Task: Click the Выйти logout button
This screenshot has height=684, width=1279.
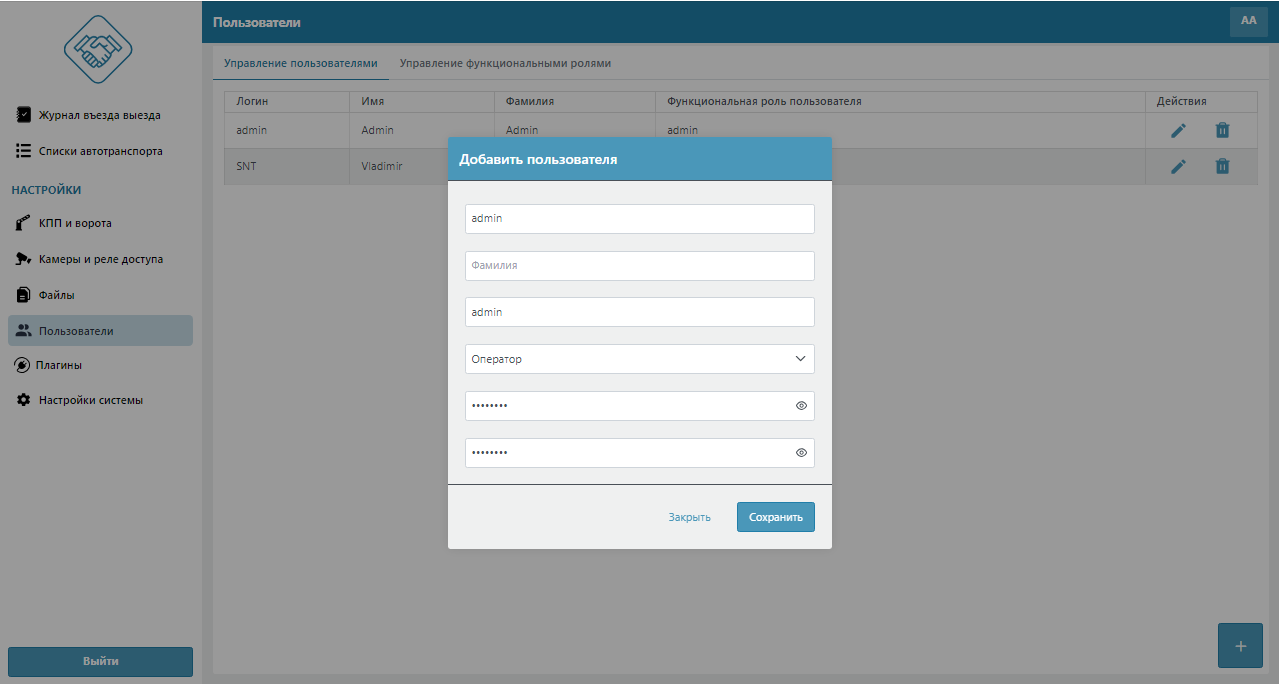Action: pyautogui.click(x=100, y=661)
